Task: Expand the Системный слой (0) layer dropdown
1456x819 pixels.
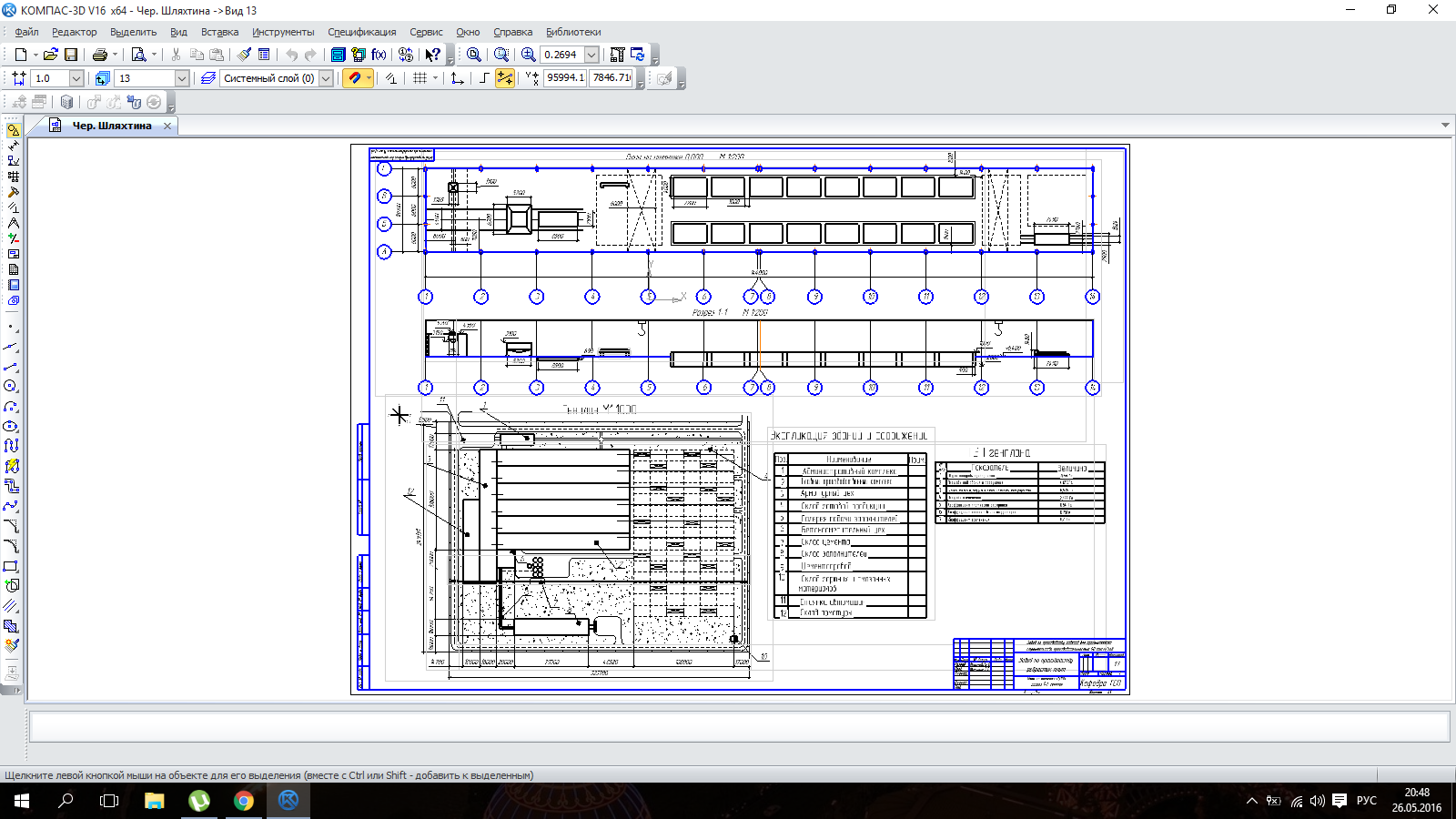Action: pyautogui.click(x=326, y=78)
